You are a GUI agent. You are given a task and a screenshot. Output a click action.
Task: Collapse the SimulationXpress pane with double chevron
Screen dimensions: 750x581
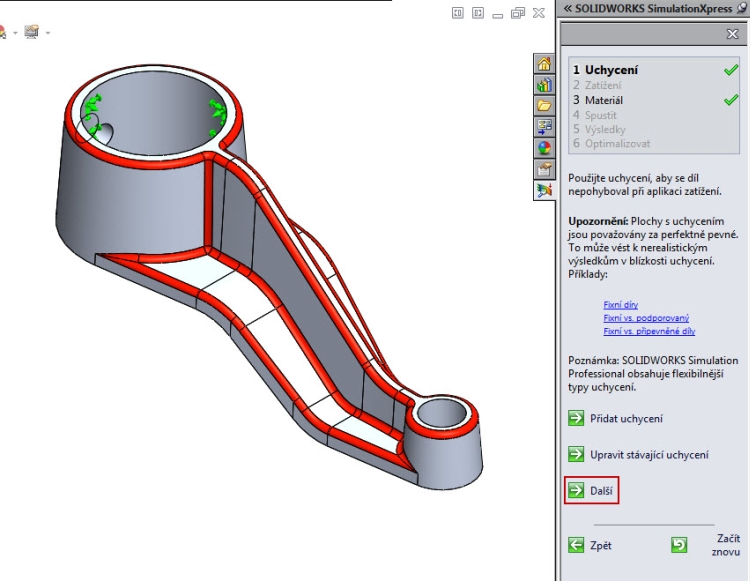(x=568, y=8)
